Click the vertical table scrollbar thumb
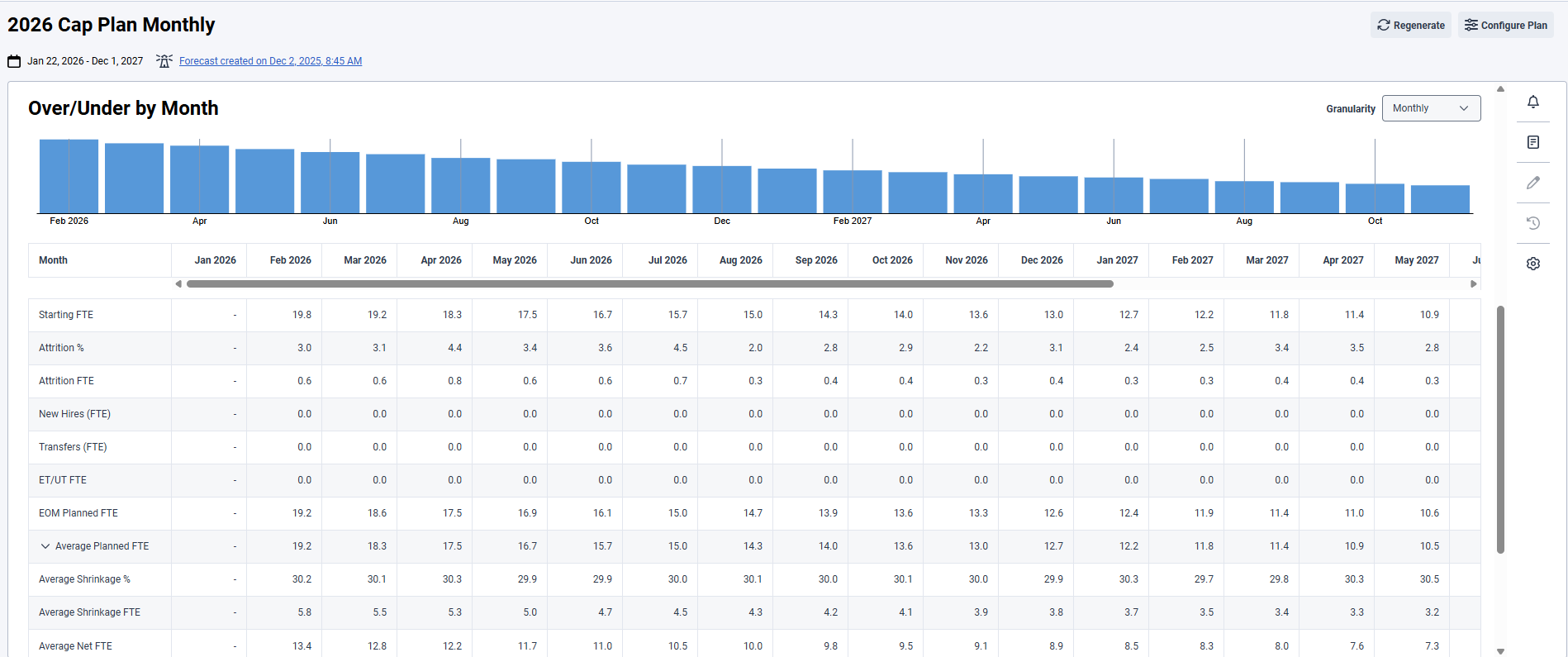The image size is (1568, 657). pyautogui.click(x=1500, y=430)
